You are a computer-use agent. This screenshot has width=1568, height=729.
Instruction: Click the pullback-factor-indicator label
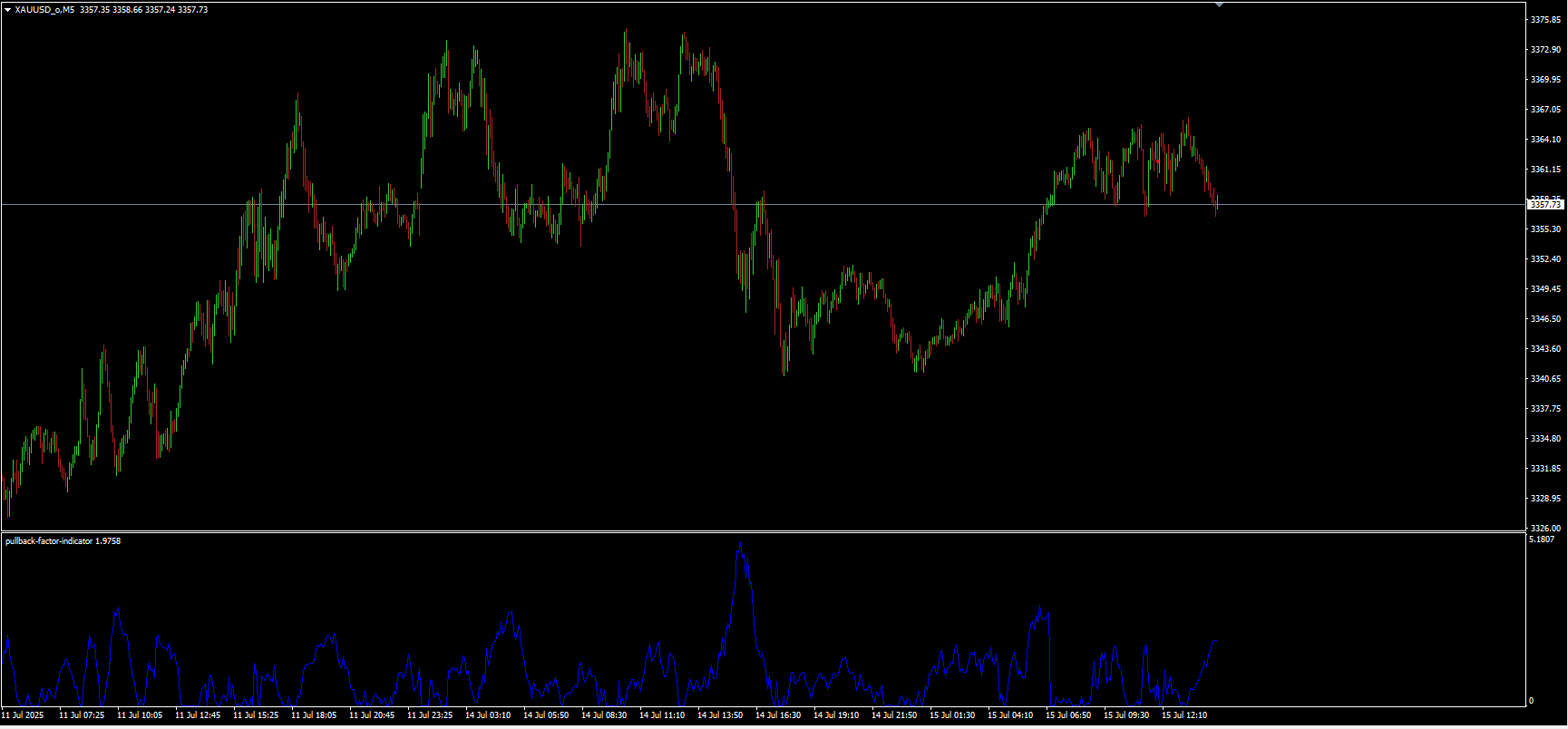(49, 541)
